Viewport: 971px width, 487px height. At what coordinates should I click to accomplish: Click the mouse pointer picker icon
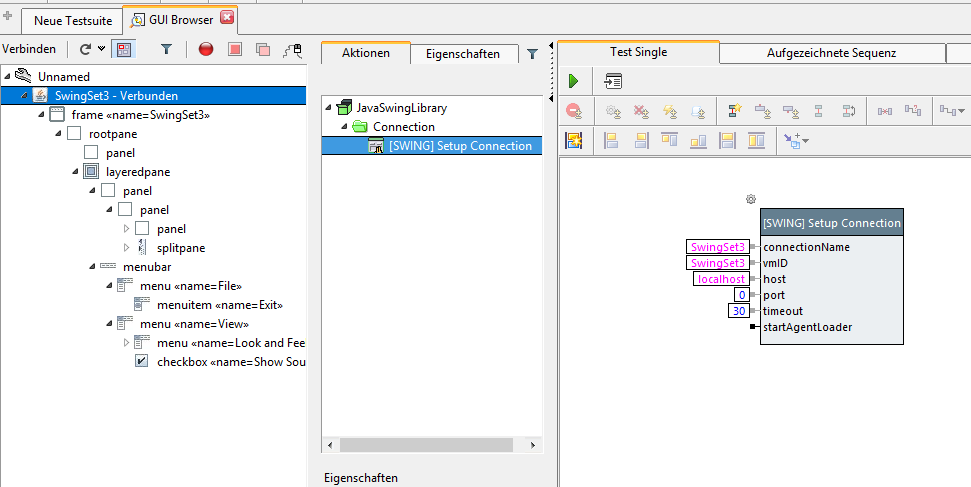point(292,48)
